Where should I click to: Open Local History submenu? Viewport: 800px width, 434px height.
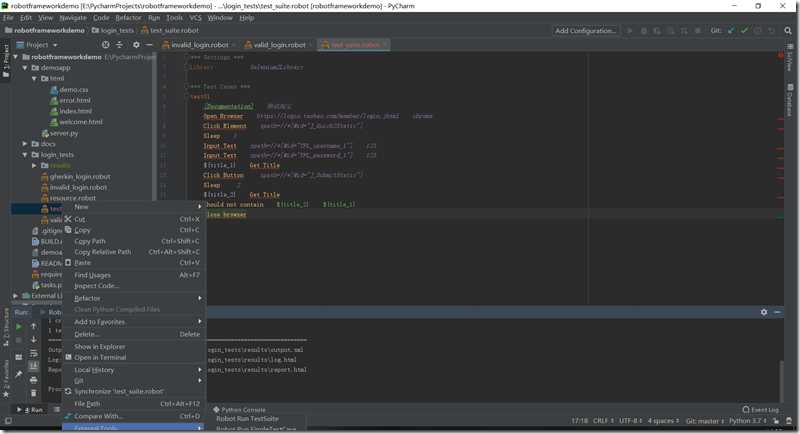(x=133, y=370)
